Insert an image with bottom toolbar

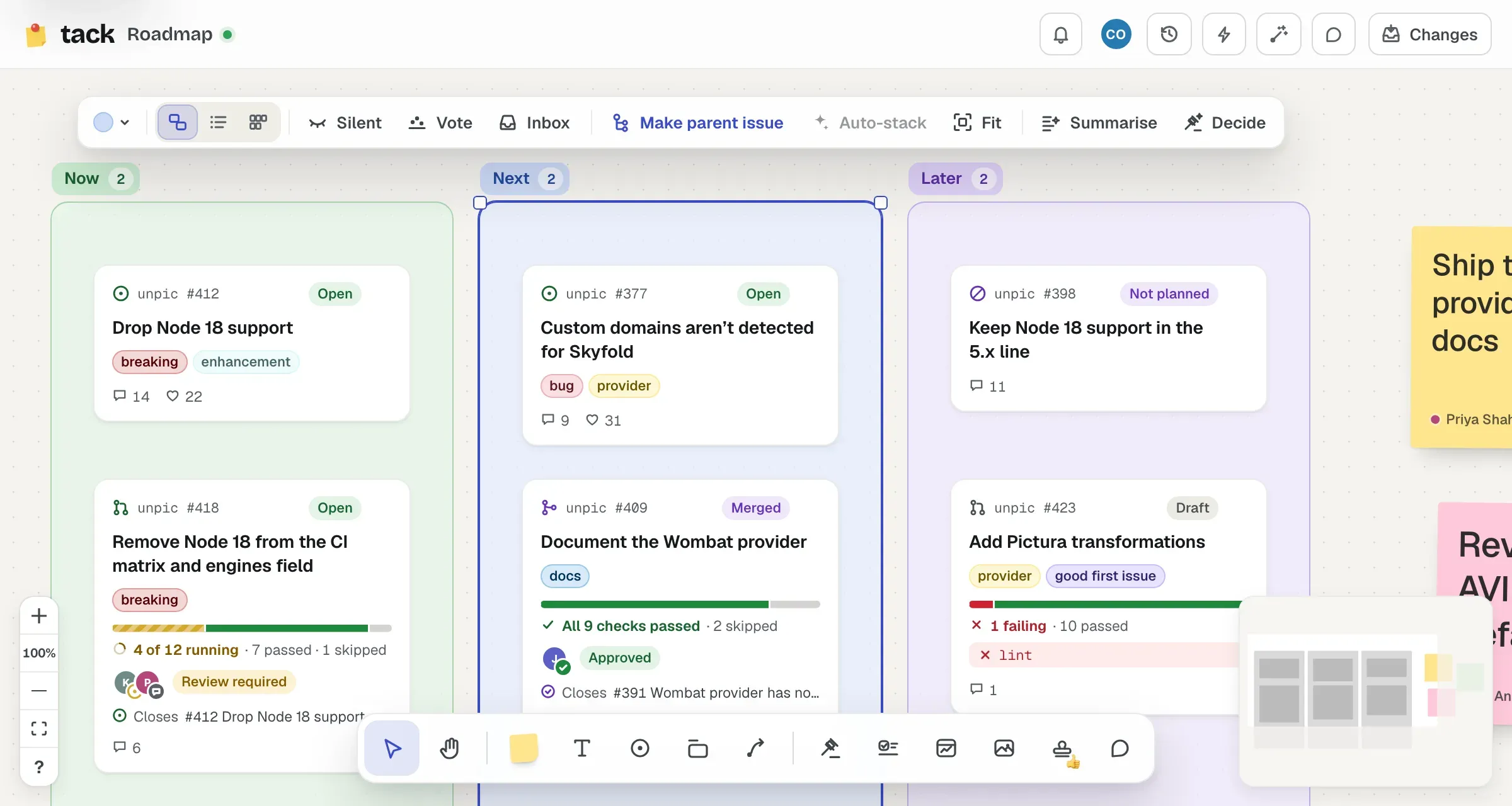click(1004, 748)
